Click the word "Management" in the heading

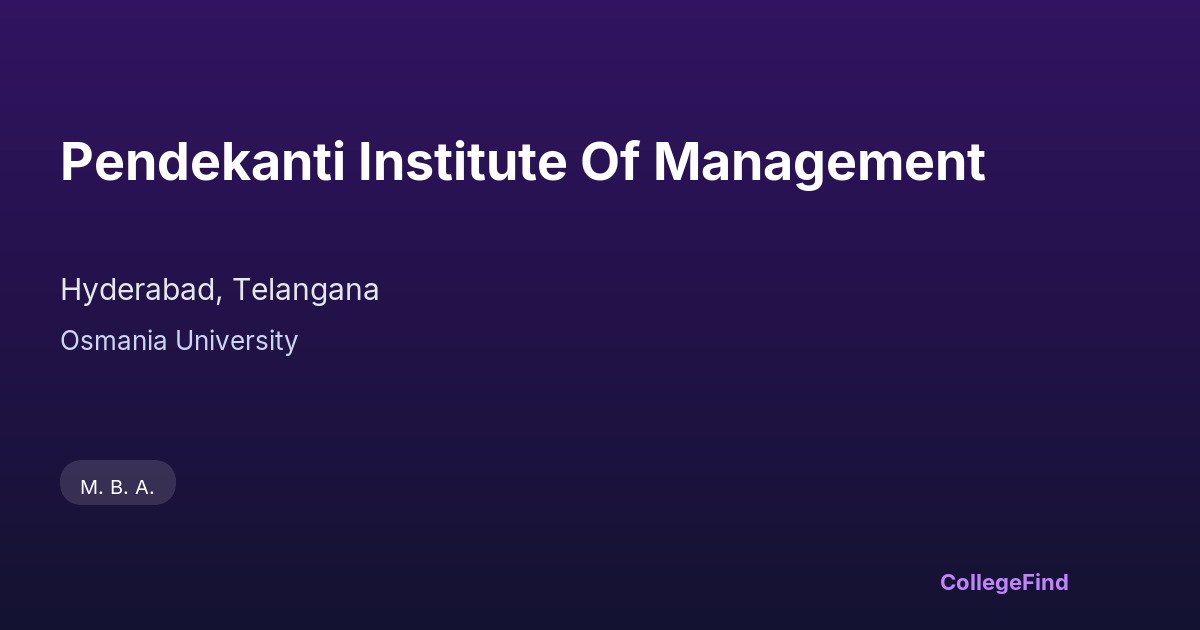coord(819,163)
